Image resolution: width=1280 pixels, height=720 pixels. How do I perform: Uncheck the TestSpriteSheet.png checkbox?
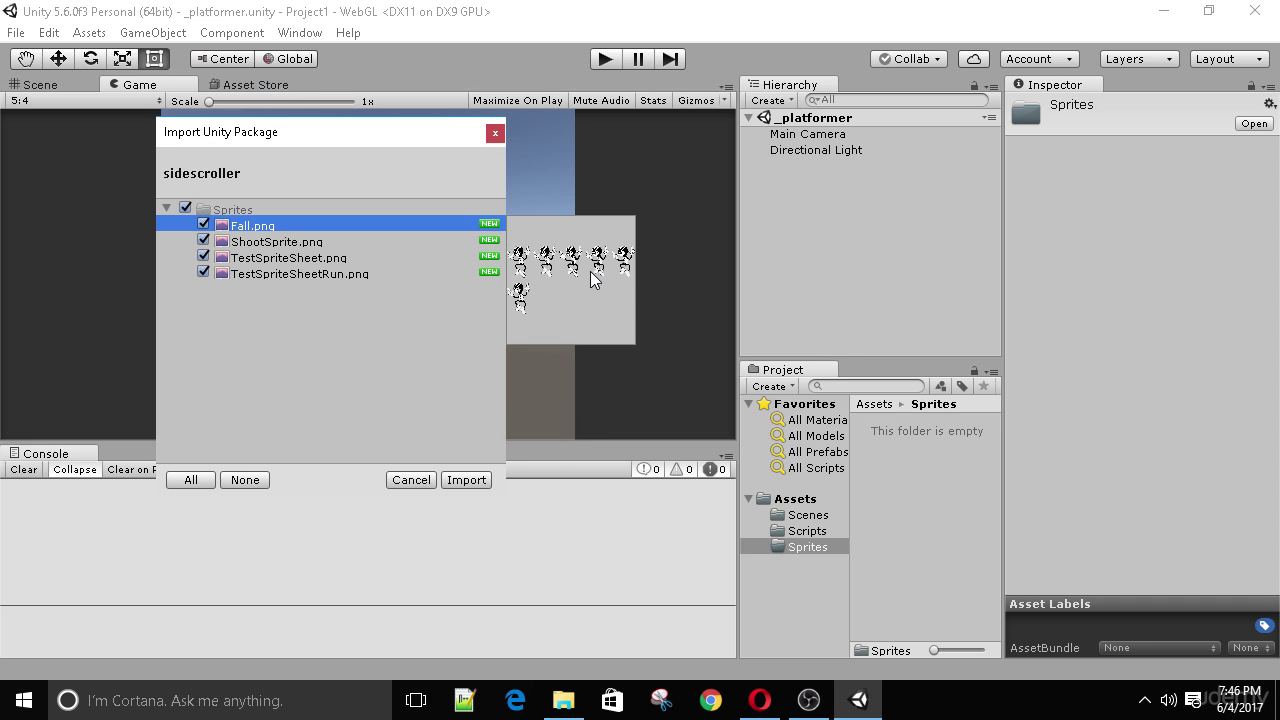[x=204, y=256]
